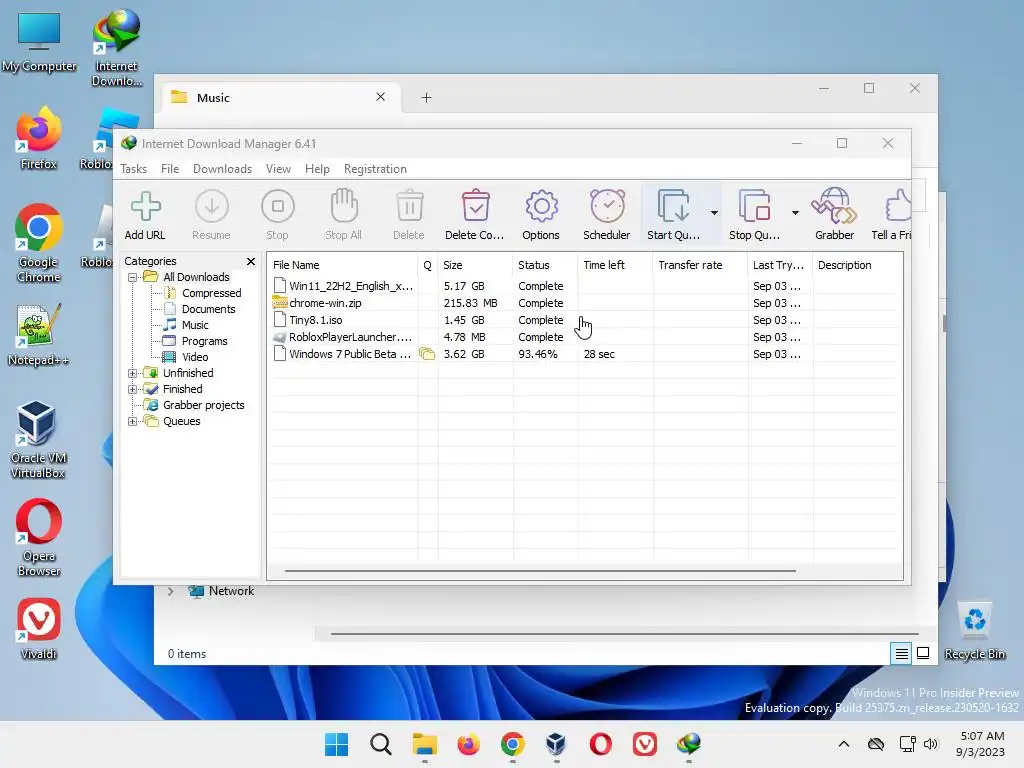Open the File menu

click(x=170, y=169)
